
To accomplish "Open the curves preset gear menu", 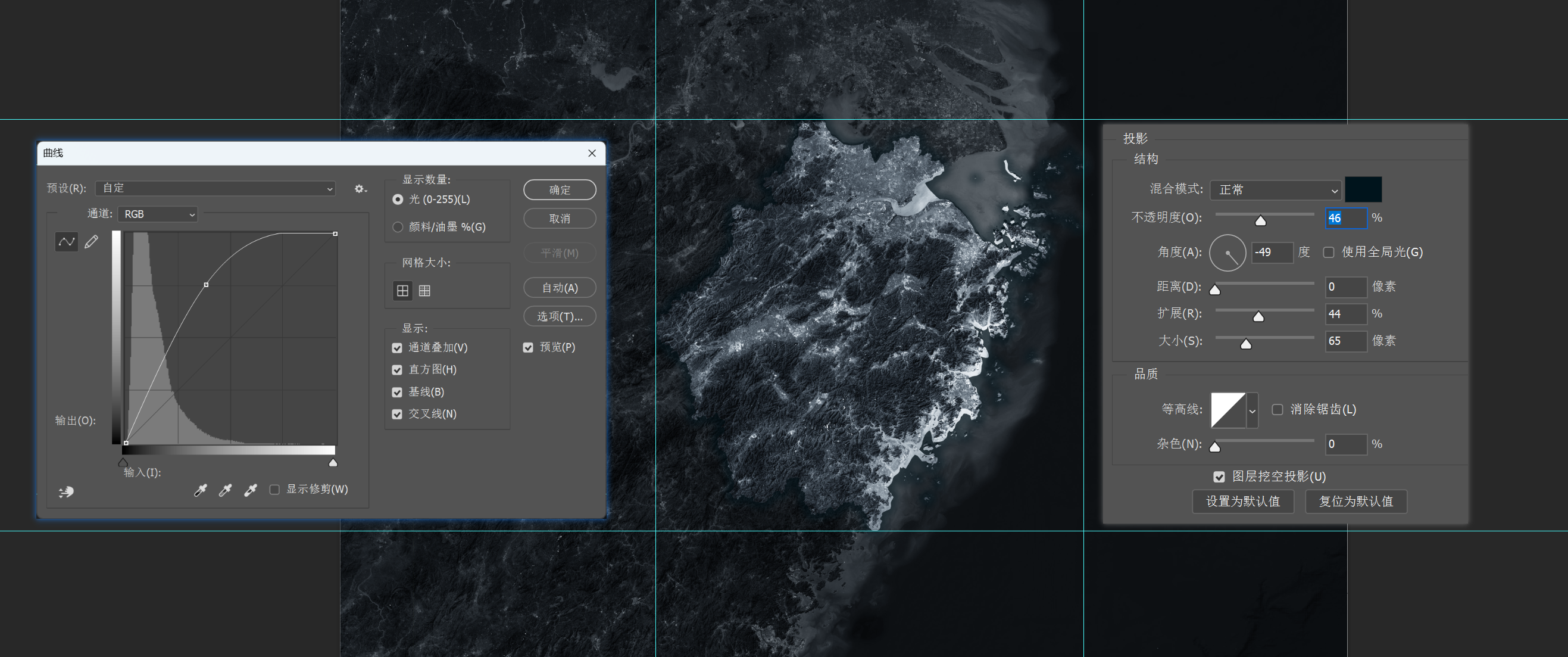I will coord(360,189).
